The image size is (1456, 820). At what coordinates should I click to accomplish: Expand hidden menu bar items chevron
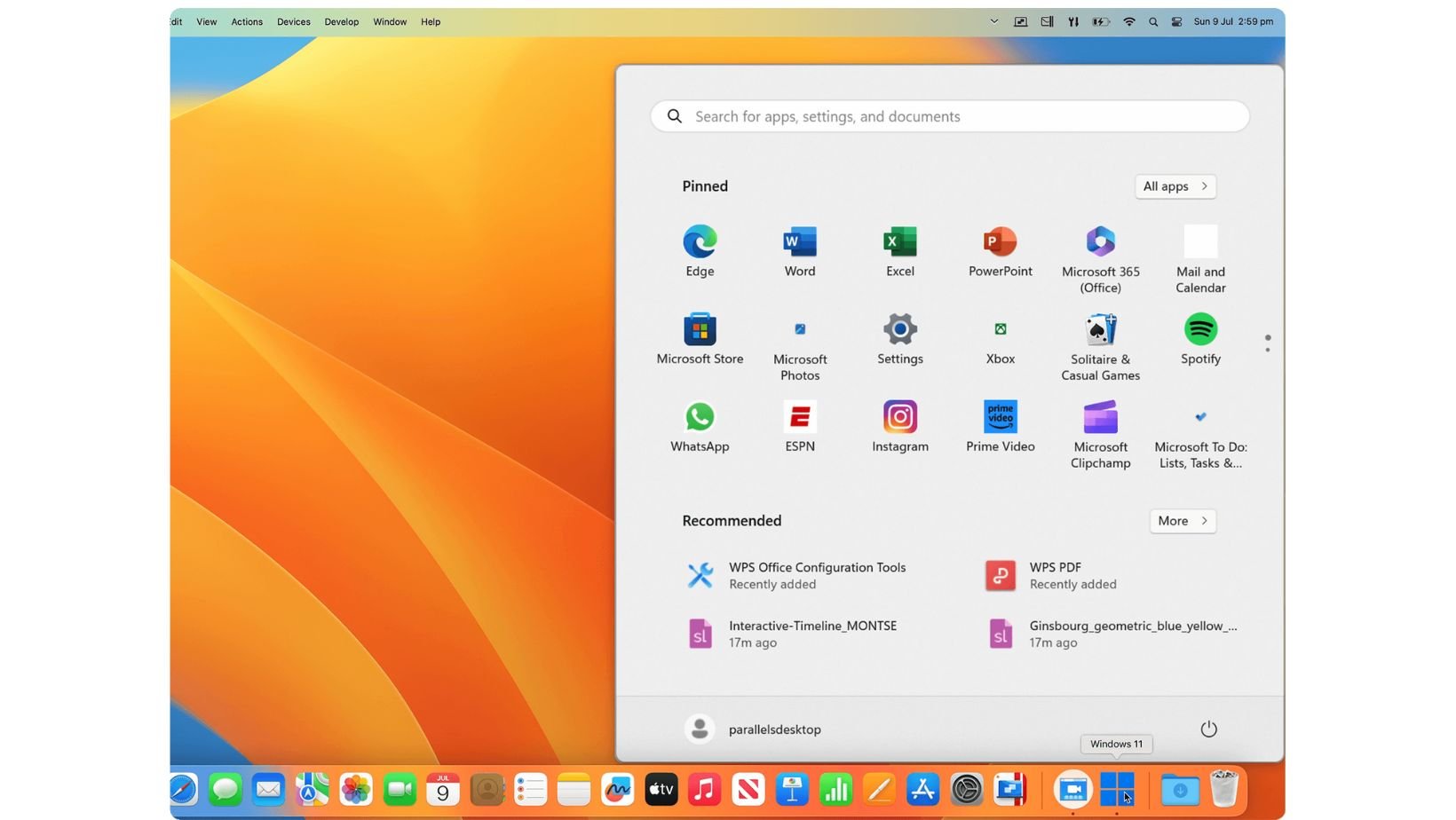[993, 22]
